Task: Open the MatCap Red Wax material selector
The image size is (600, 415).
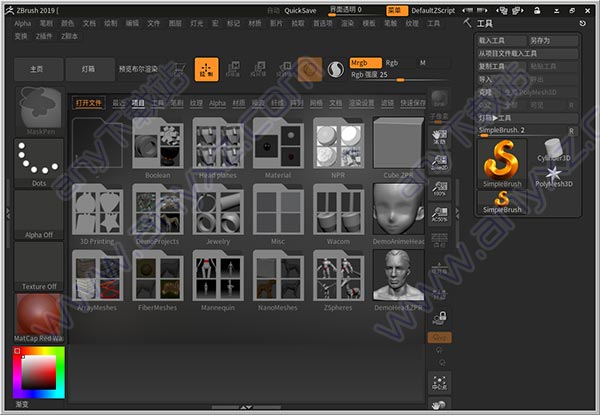Action: [39, 318]
